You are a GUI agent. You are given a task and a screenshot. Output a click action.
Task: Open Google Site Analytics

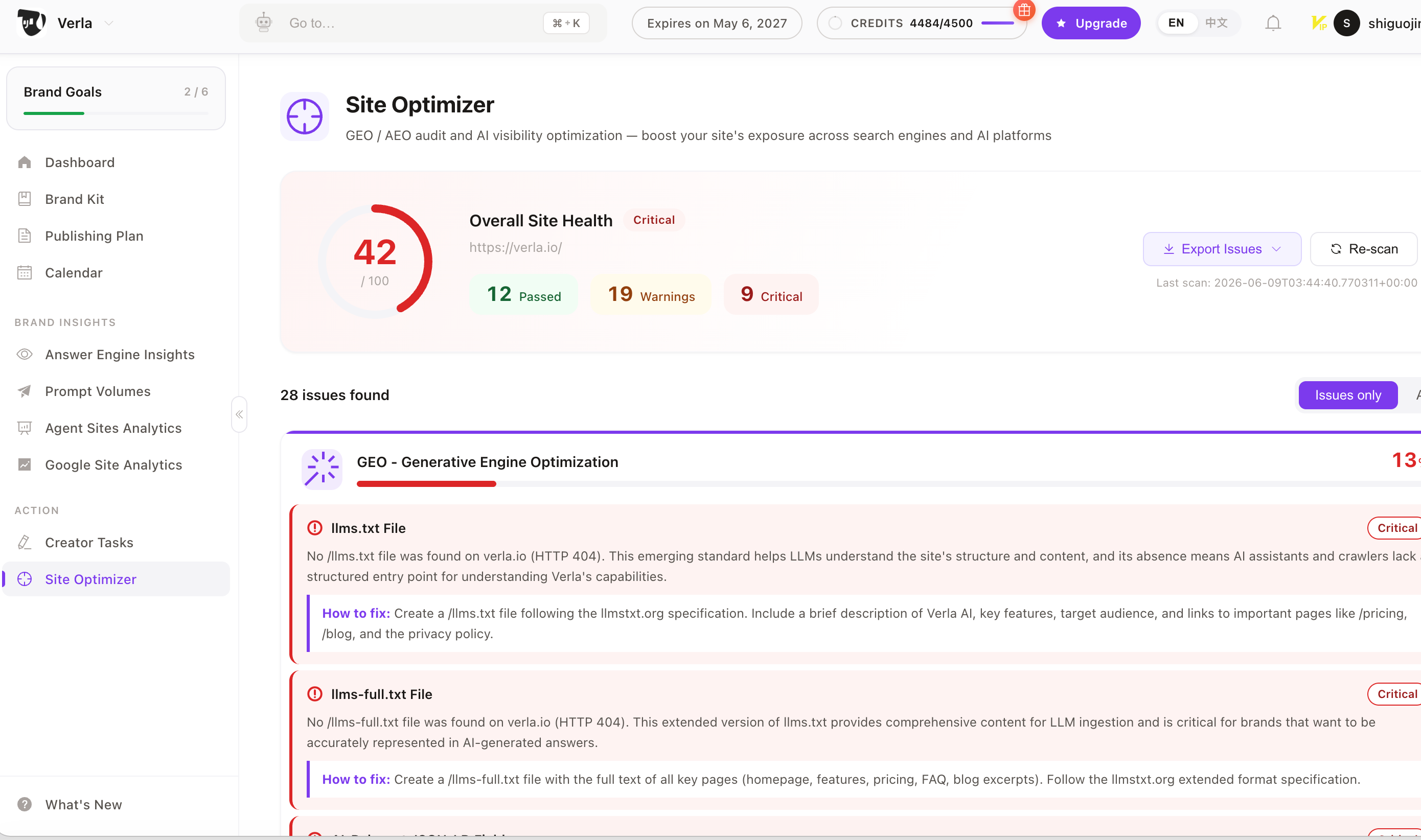[116, 465]
